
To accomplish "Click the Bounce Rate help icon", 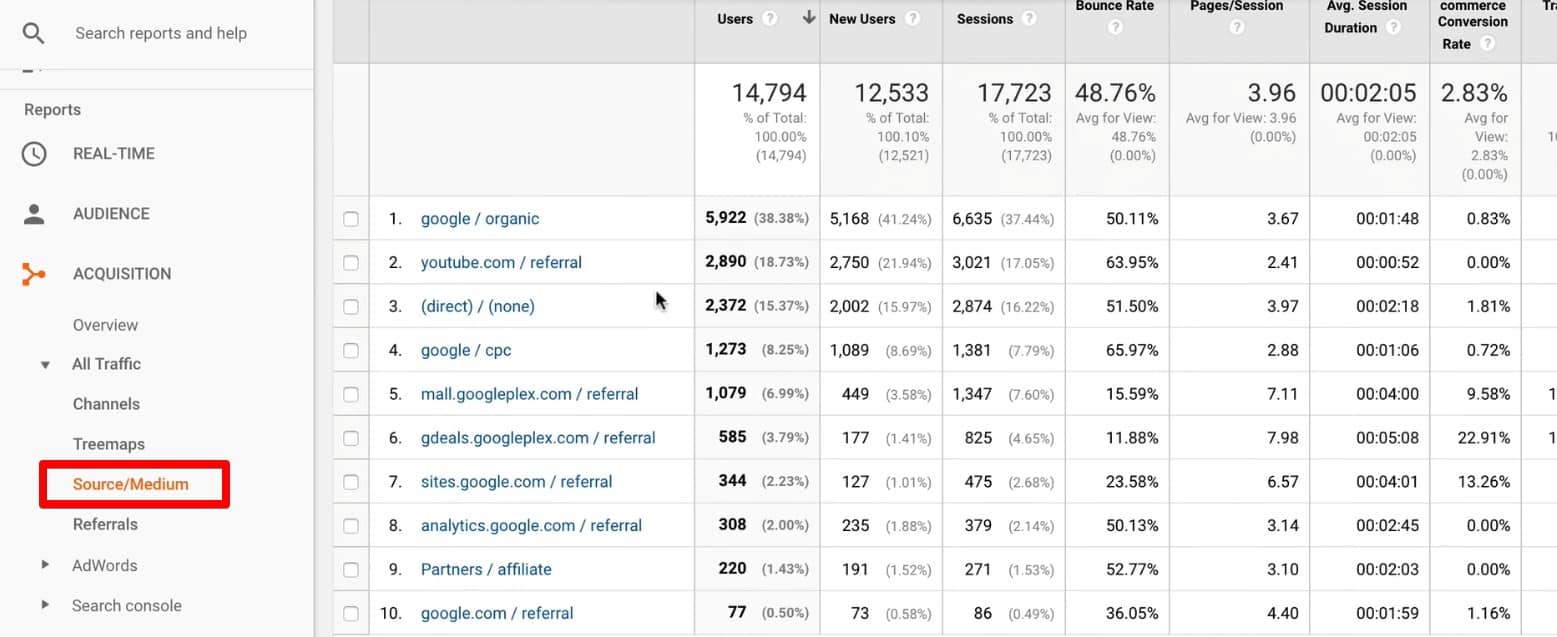I will point(1115,27).
